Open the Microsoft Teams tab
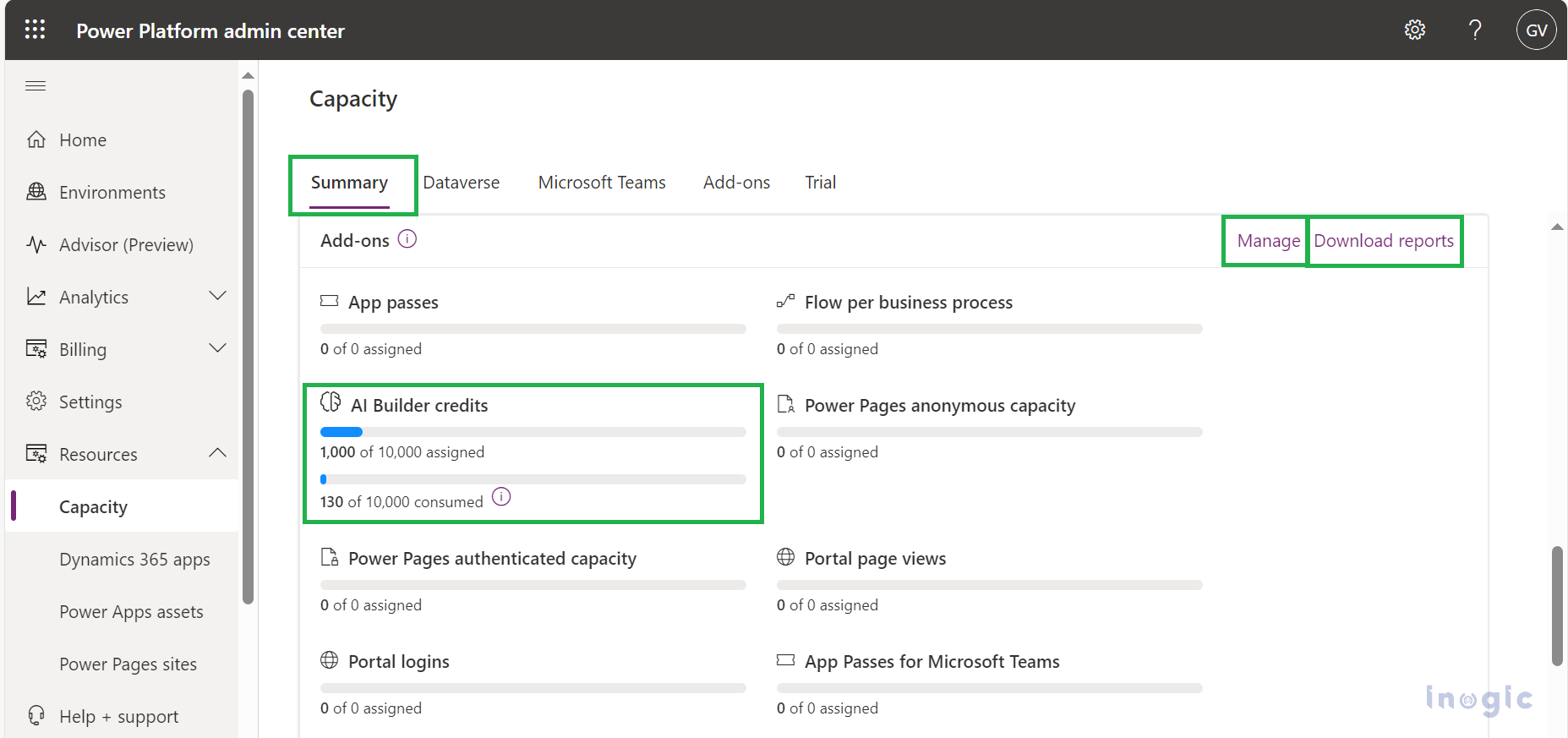This screenshot has height=738, width=1568. pos(602,183)
